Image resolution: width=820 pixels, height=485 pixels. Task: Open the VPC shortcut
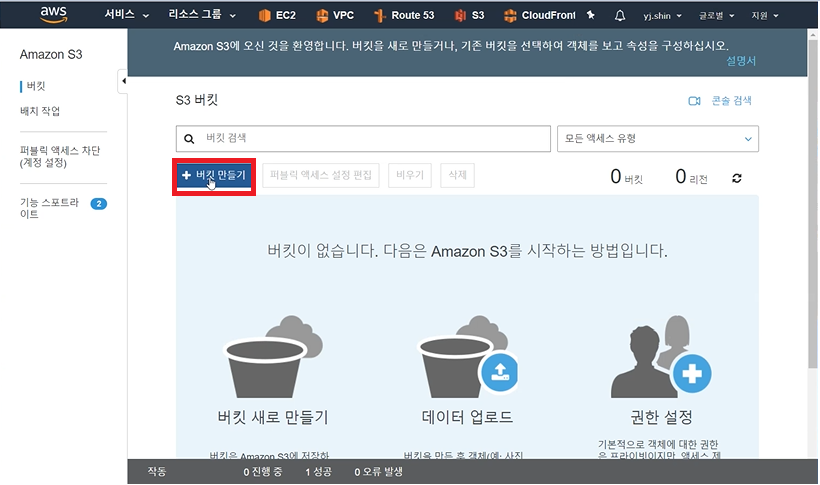tap(335, 15)
